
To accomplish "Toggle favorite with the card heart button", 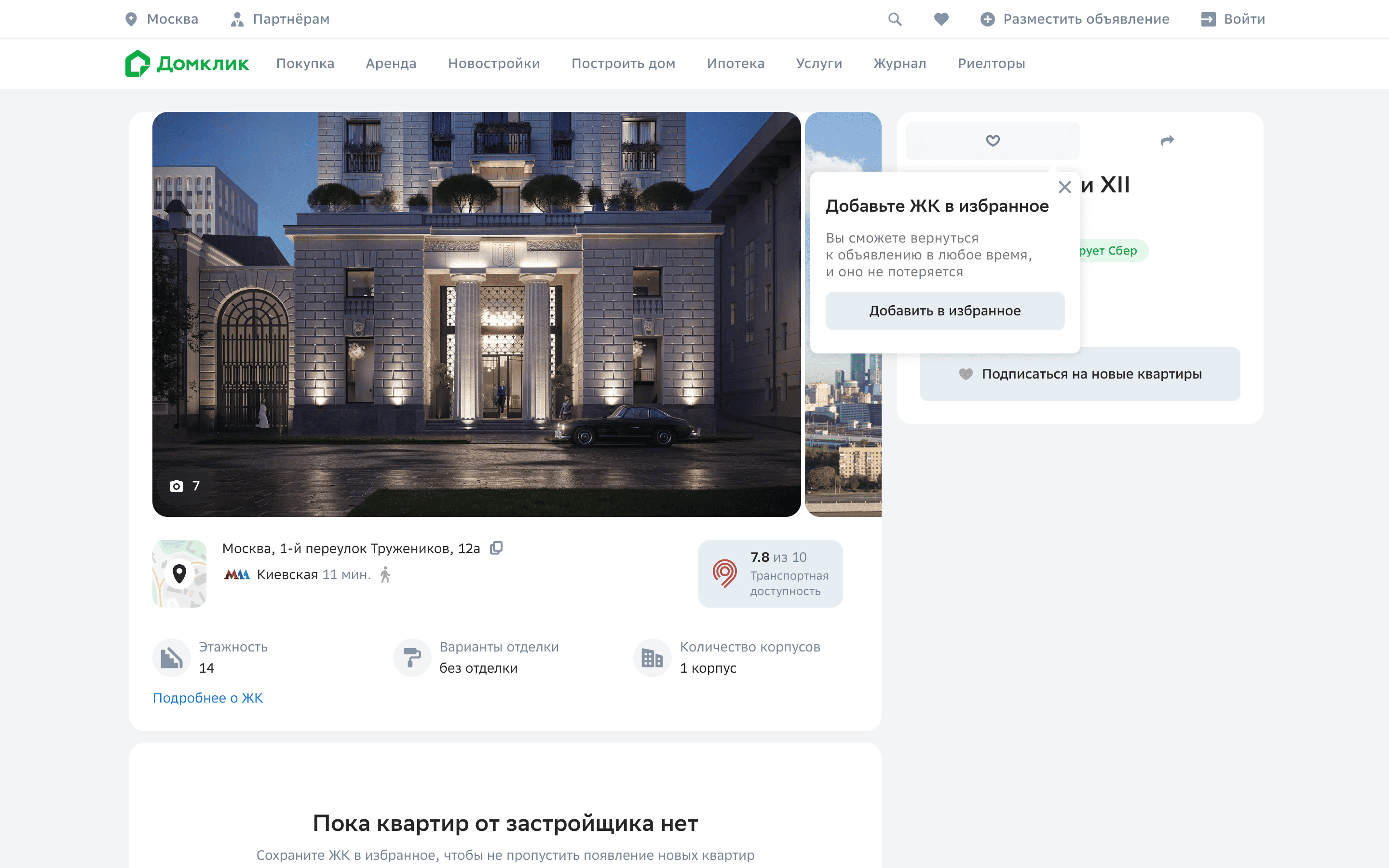I will coord(993,141).
